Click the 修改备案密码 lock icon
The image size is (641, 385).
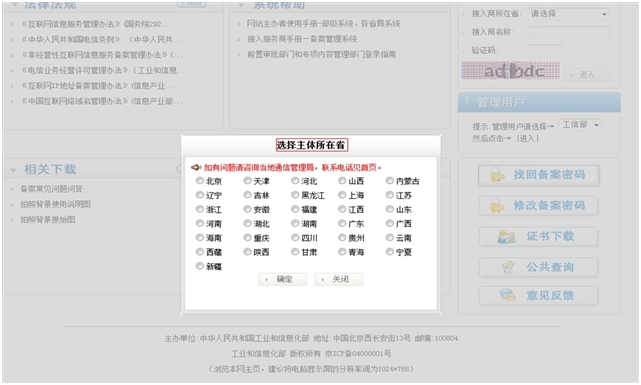pos(497,206)
